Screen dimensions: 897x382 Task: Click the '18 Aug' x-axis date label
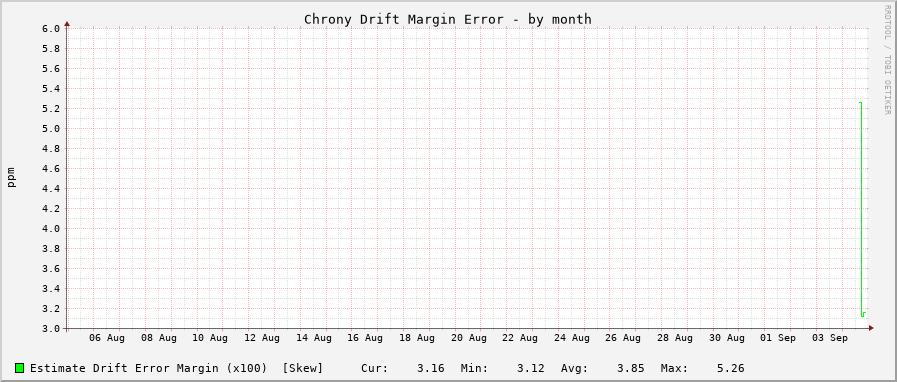417,339
